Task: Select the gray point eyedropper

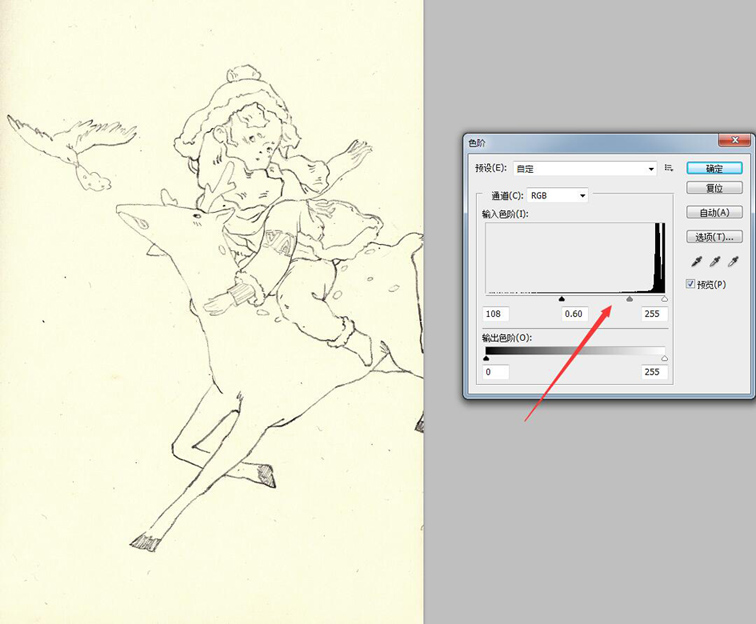Action: tap(715, 261)
